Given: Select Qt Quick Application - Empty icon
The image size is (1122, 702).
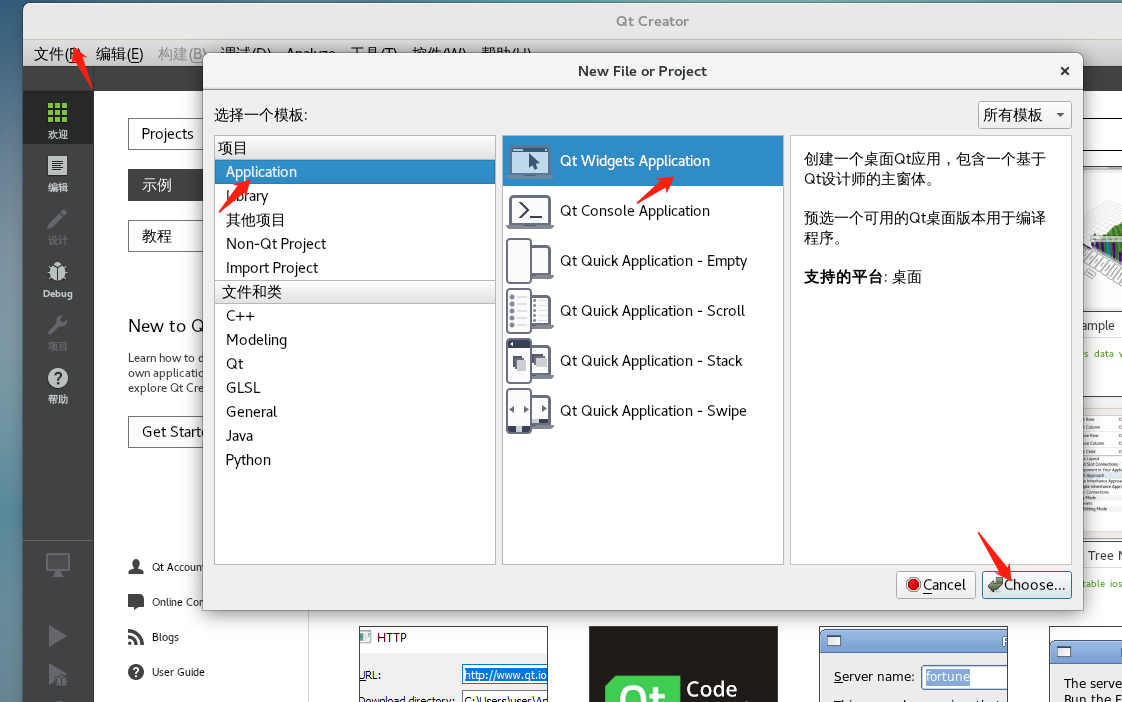Looking at the screenshot, I should point(530,261).
